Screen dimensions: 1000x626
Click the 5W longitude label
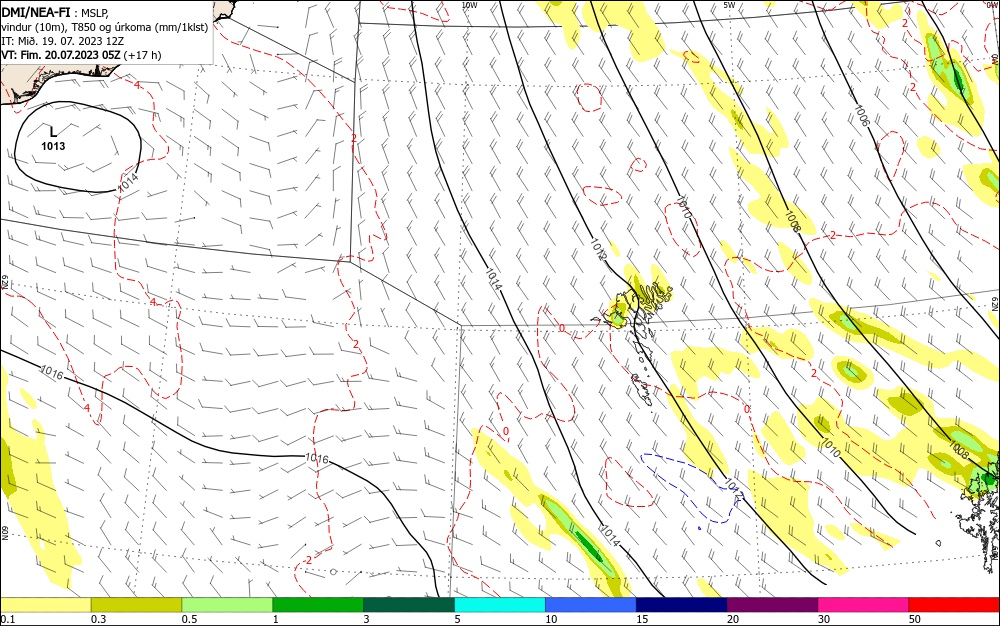(729, 5)
